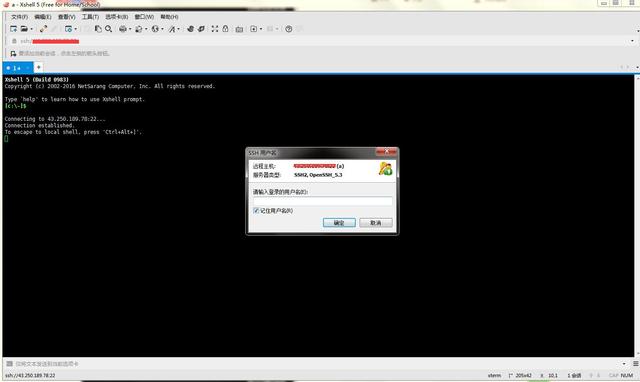
Task: Add a new tab with plus button
Action: click(x=38, y=67)
